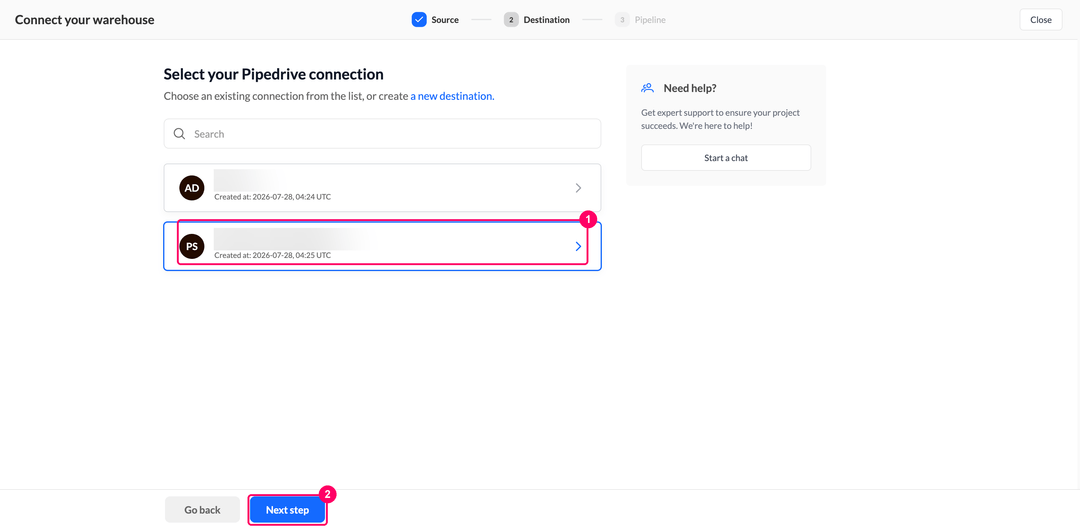
Task: Open the 'a new destination' link
Action: click(x=453, y=96)
